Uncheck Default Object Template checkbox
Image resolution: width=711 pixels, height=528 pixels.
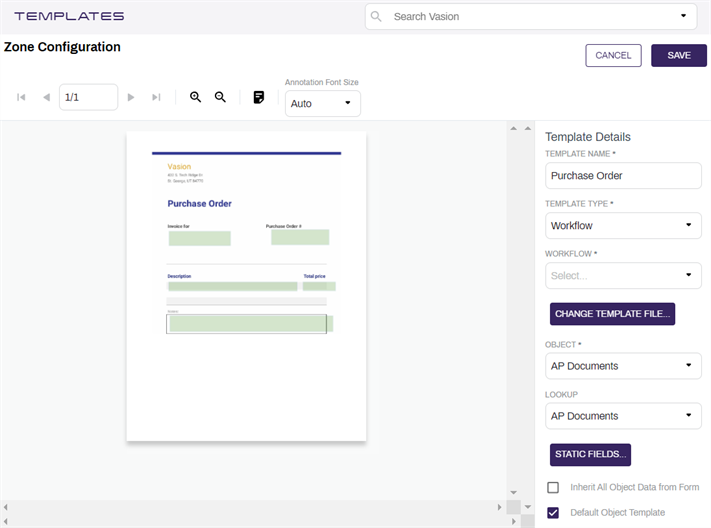(x=553, y=513)
